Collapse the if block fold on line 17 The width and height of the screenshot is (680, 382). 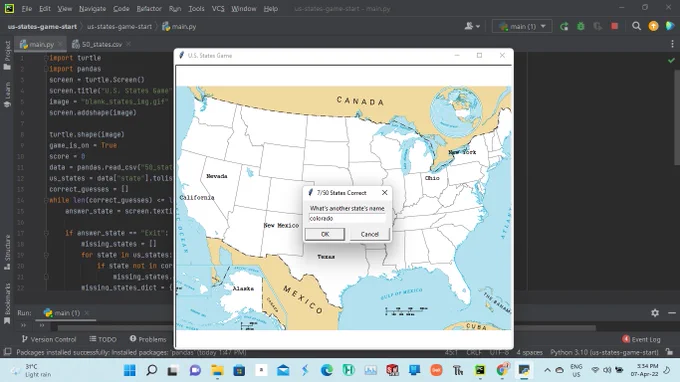click(46, 233)
